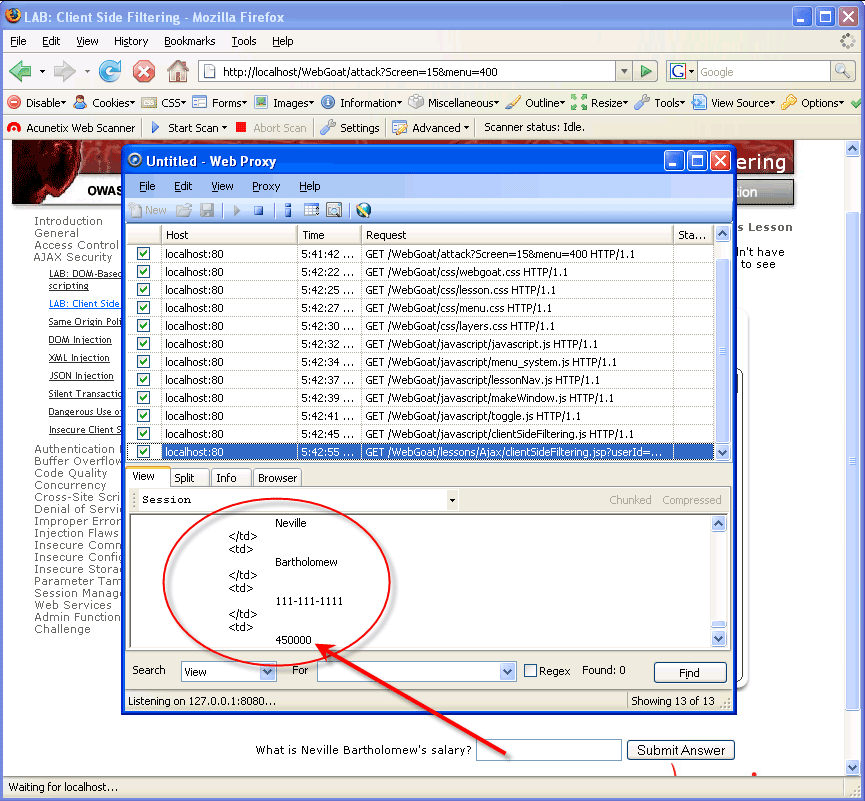Open Acunetix Advanced dropdown
The height and width of the screenshot is (801, 865).
(x=431, y=128)
